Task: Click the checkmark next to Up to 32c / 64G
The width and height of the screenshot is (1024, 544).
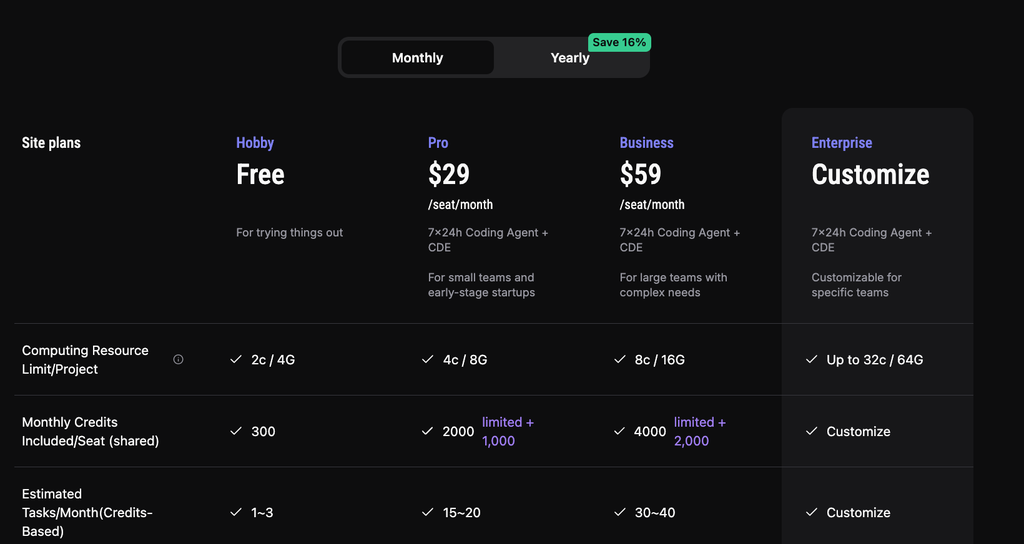Action: (812, 359)
